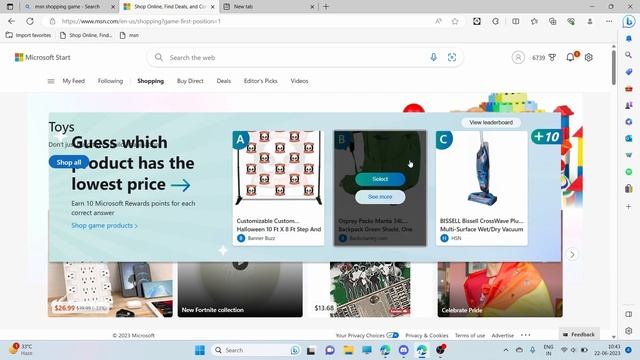Open the New Fortnite collection tile
The width and height of the screenshot is (640, 360).
click(x=240, y=289)
